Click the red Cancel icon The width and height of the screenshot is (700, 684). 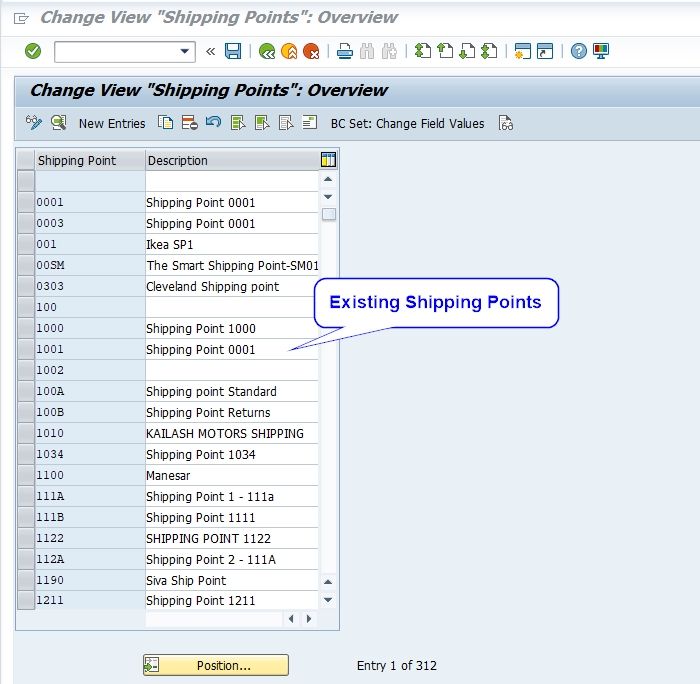click(x=311, y=51)
